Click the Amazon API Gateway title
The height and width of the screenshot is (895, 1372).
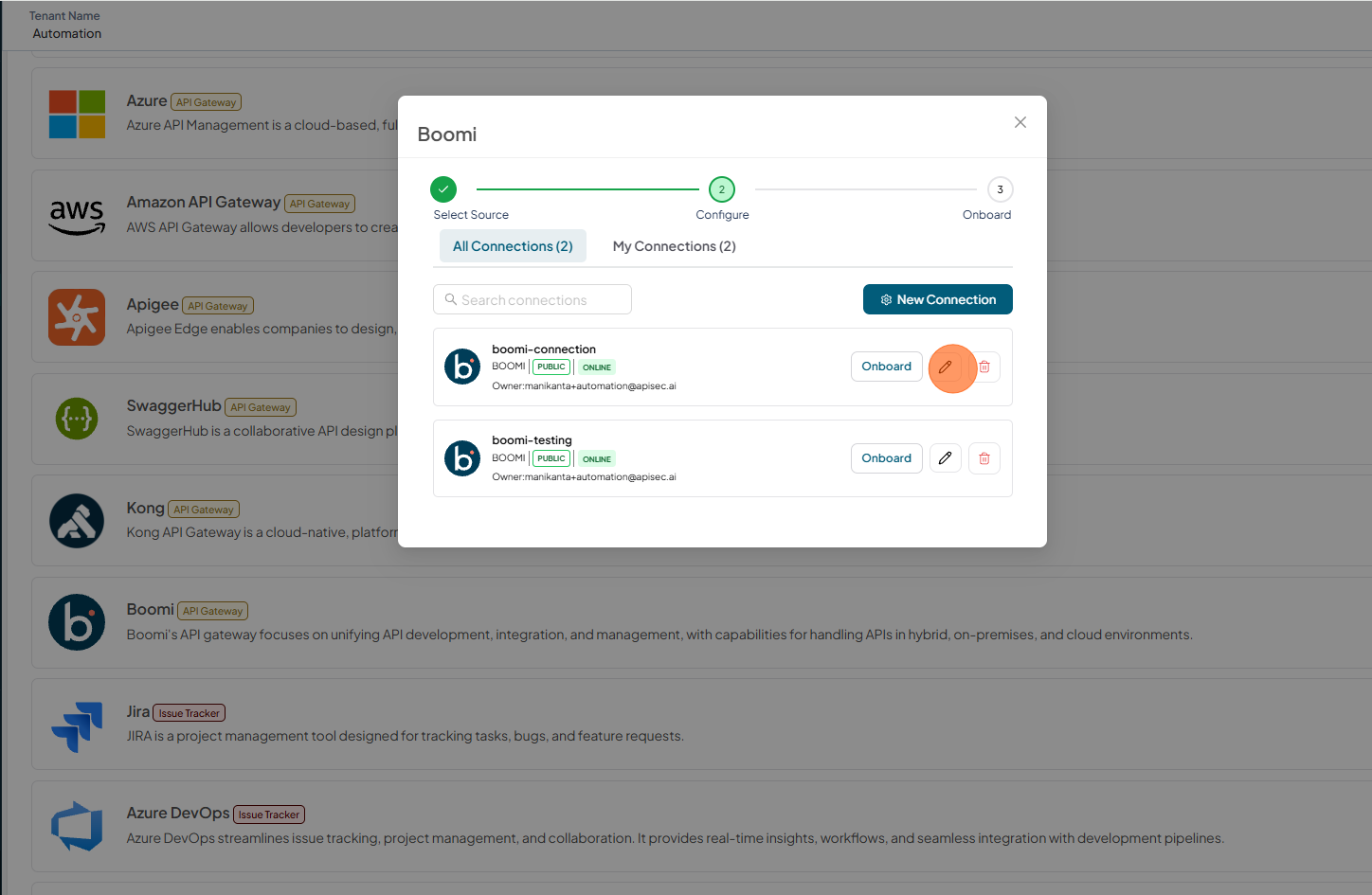204,202
